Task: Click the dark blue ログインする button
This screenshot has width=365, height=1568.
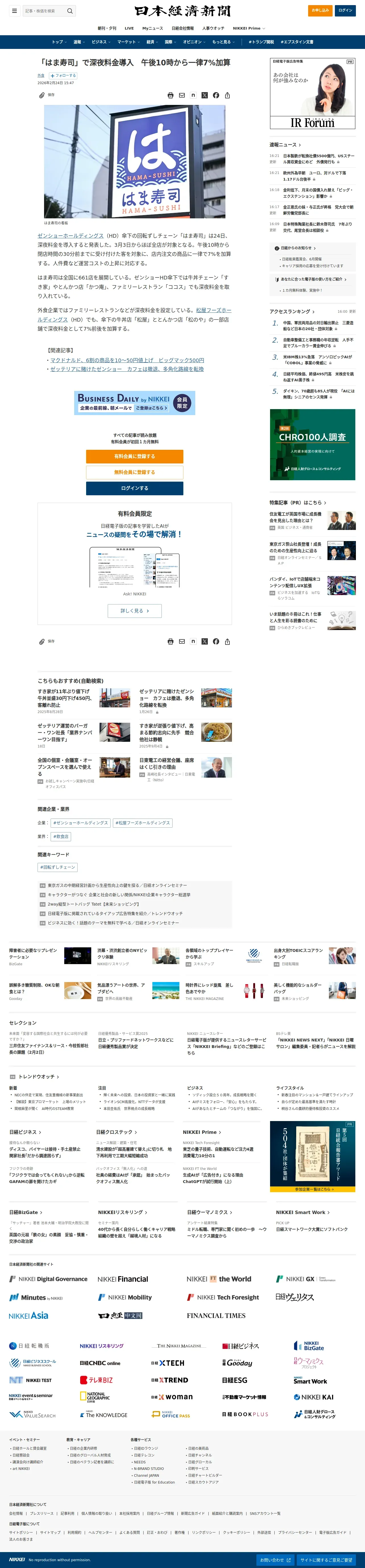Action: point(134,488)
